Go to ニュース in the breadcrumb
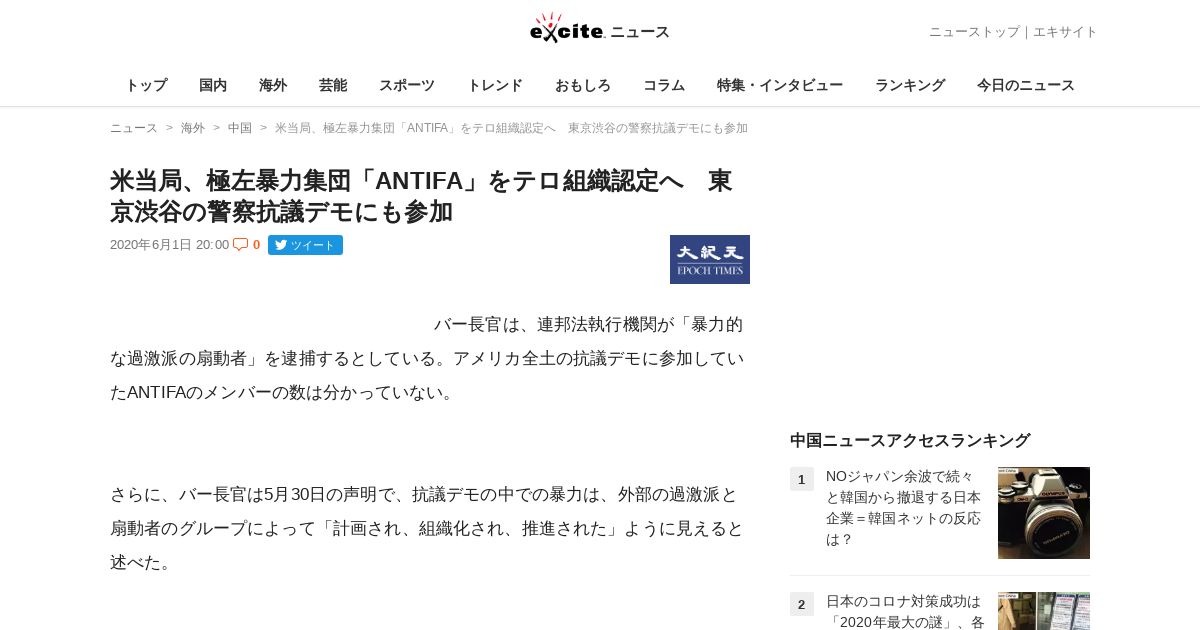Viewport: 1200px width, 630px height. 134,128
